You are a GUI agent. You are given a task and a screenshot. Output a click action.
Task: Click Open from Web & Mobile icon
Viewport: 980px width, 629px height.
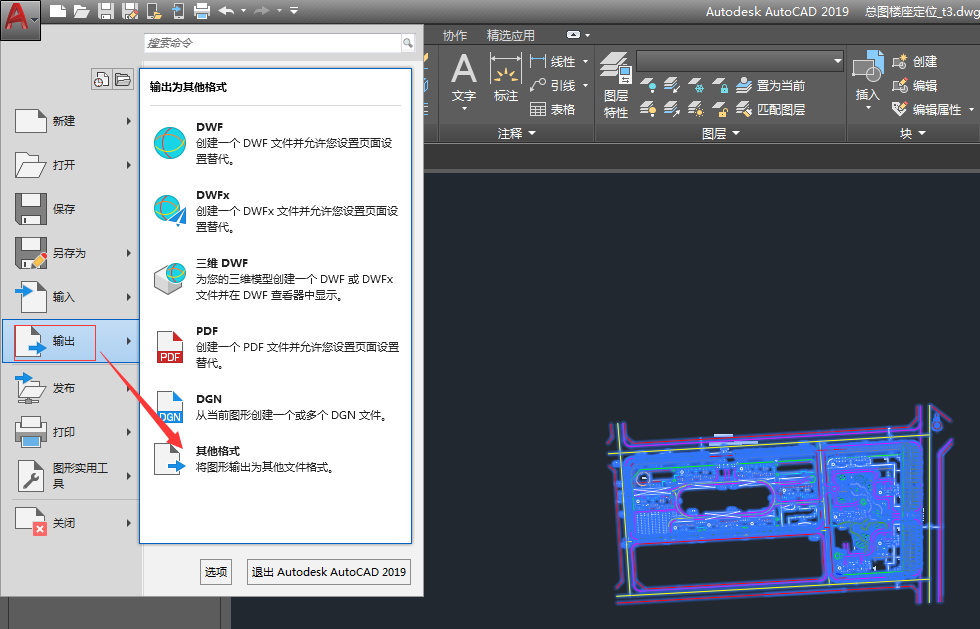pyautogui.click(x=154, y=11)
